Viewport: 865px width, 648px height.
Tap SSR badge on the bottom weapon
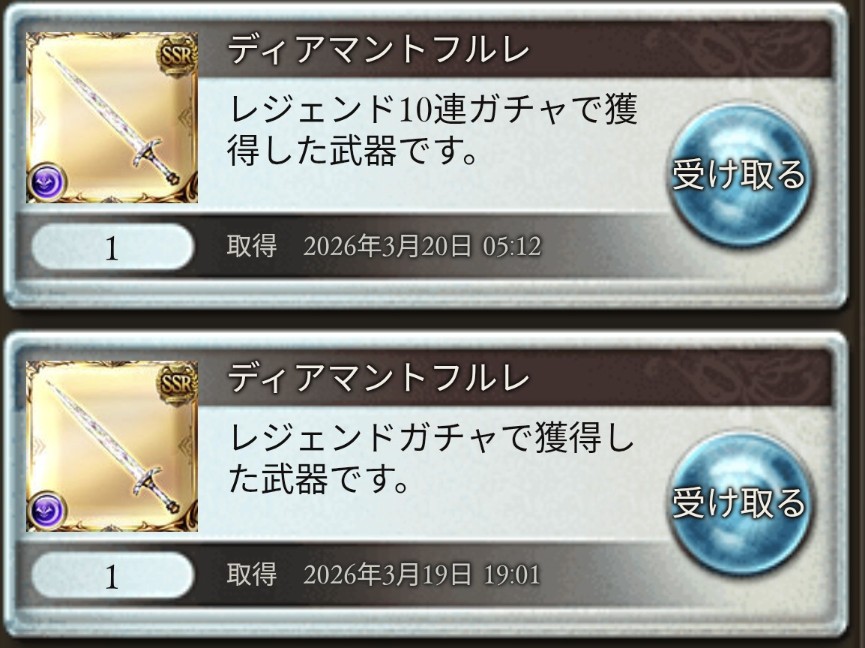pyautogui.click(x=177, y=383)
